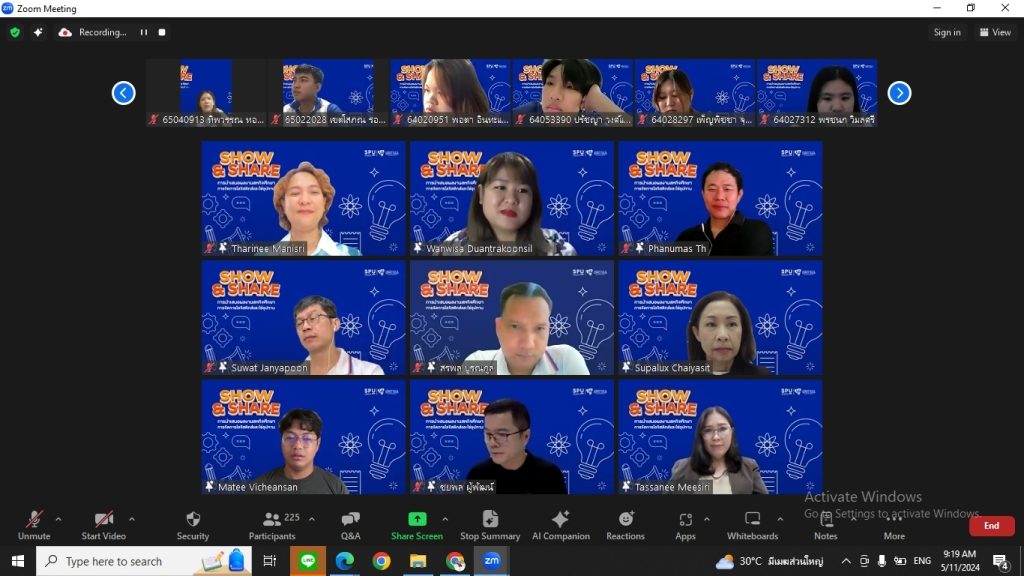Unmute the microphone
Image resolution: width=1024 pixels, height=576 pixels.
pos(34,526)
